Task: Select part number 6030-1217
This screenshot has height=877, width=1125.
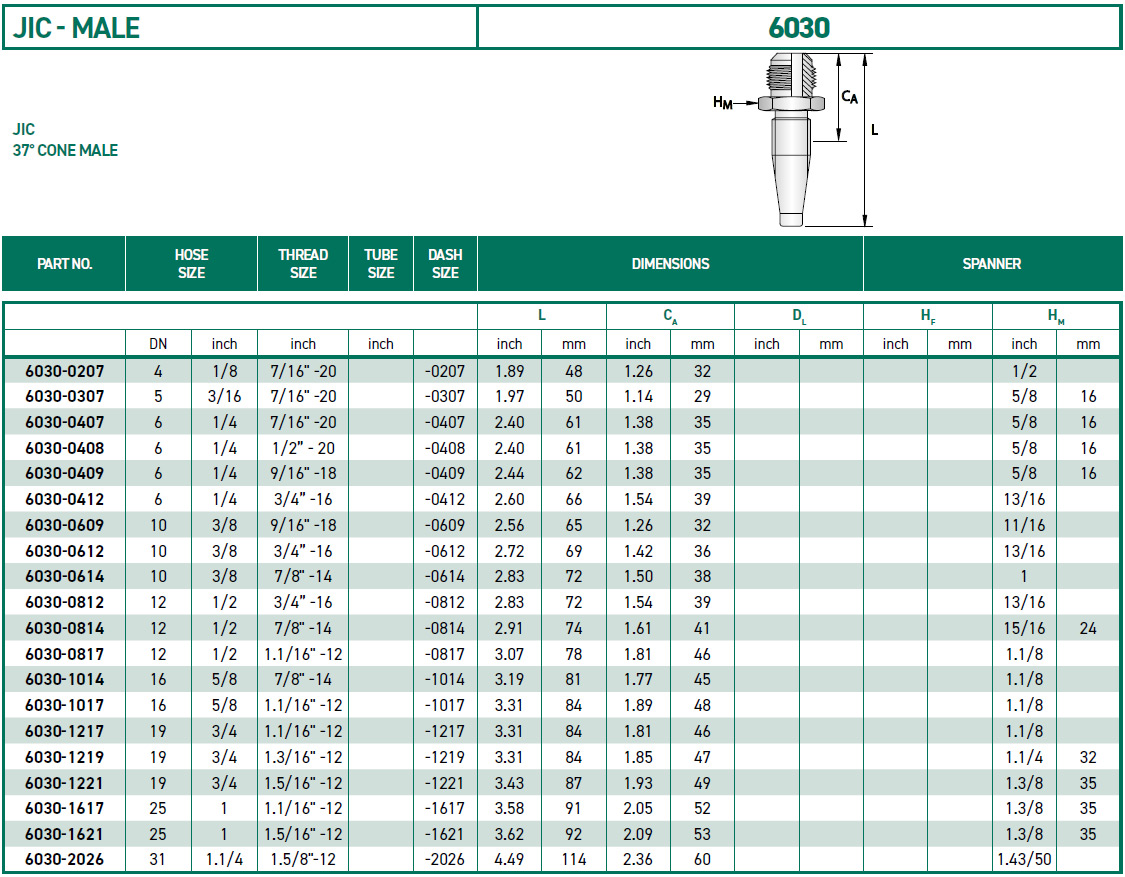Action: [x=65, y=731]
